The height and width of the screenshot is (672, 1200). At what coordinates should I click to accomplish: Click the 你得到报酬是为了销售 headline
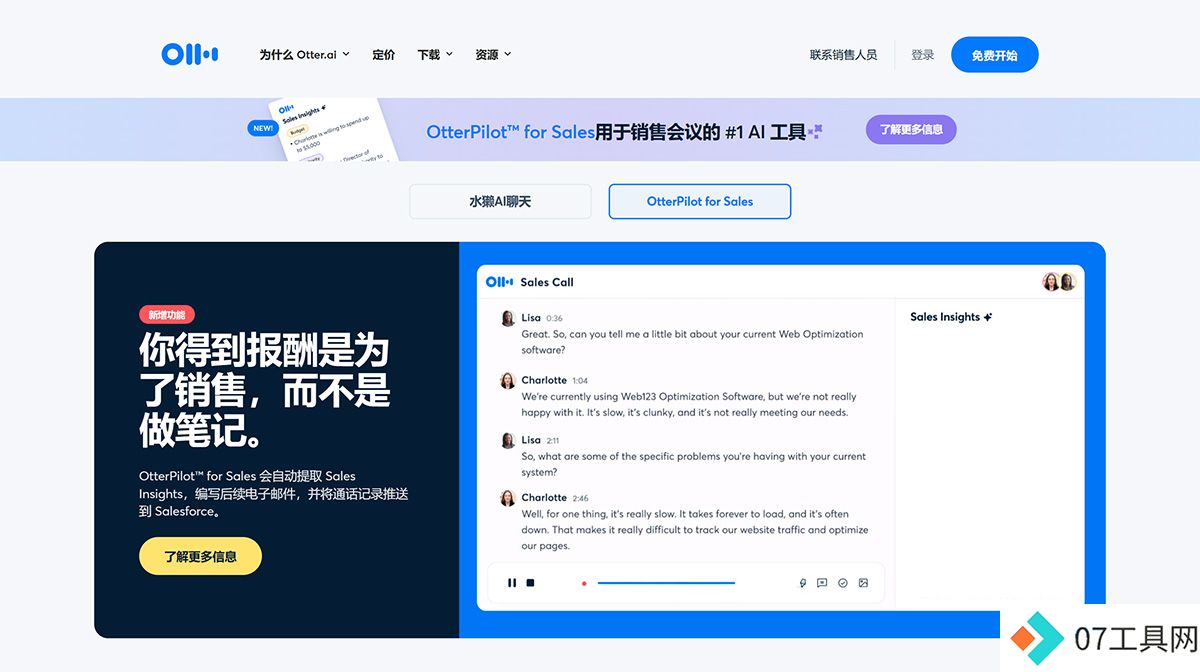[264, 389]
